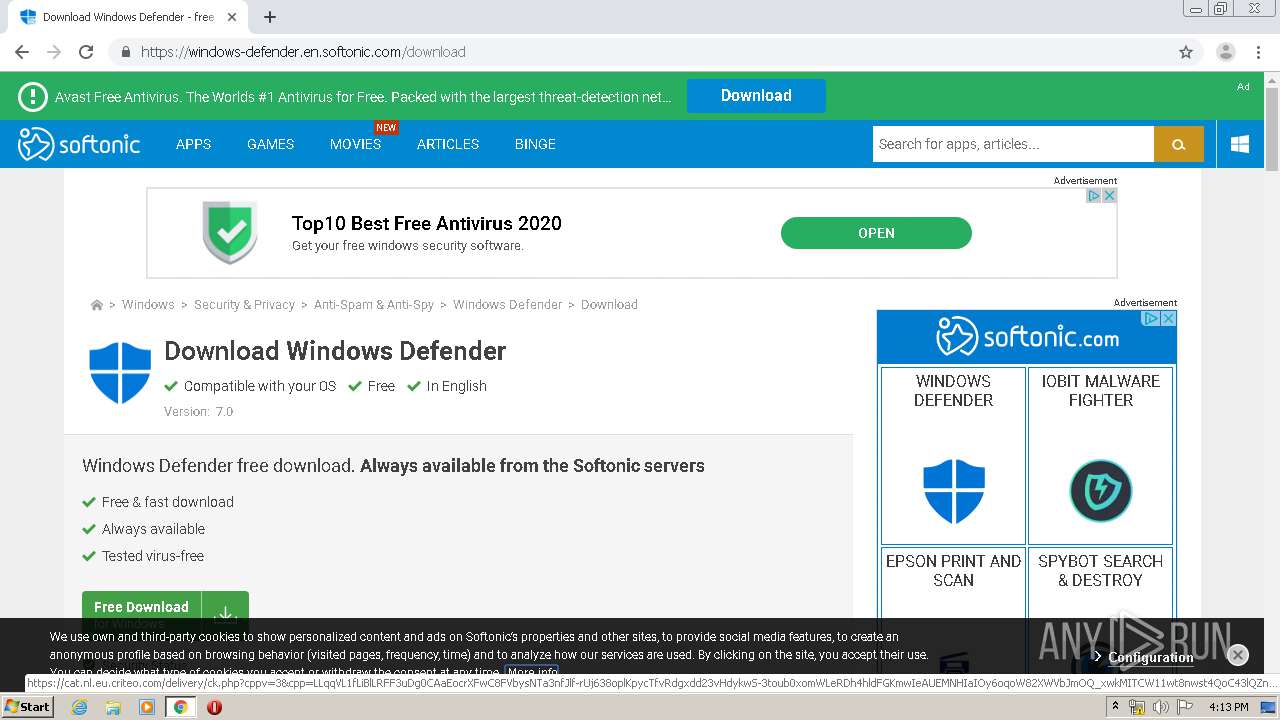Open the Chrome profile avatar
The image size is (1280, 720).
click(1225, 52)
